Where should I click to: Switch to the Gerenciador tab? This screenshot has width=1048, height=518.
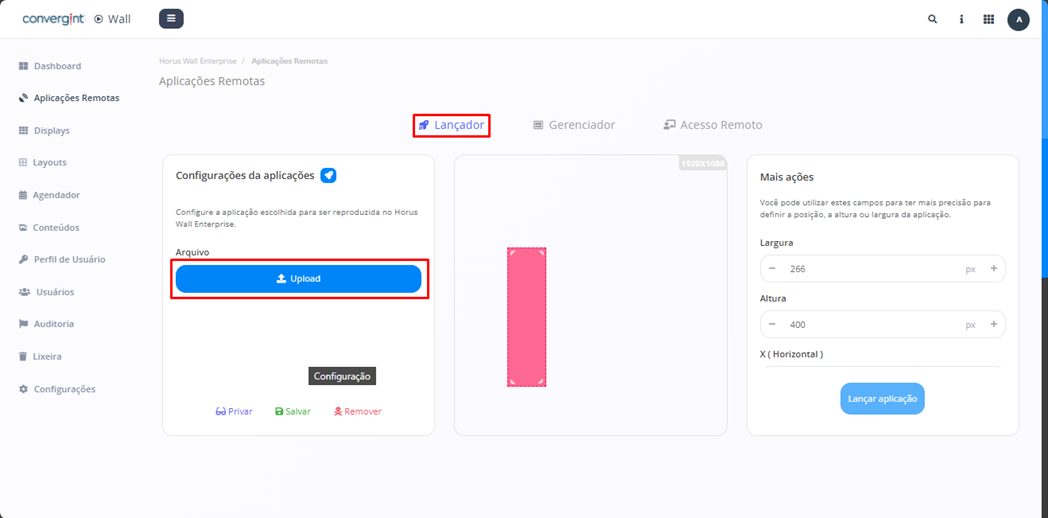point(574,125)
